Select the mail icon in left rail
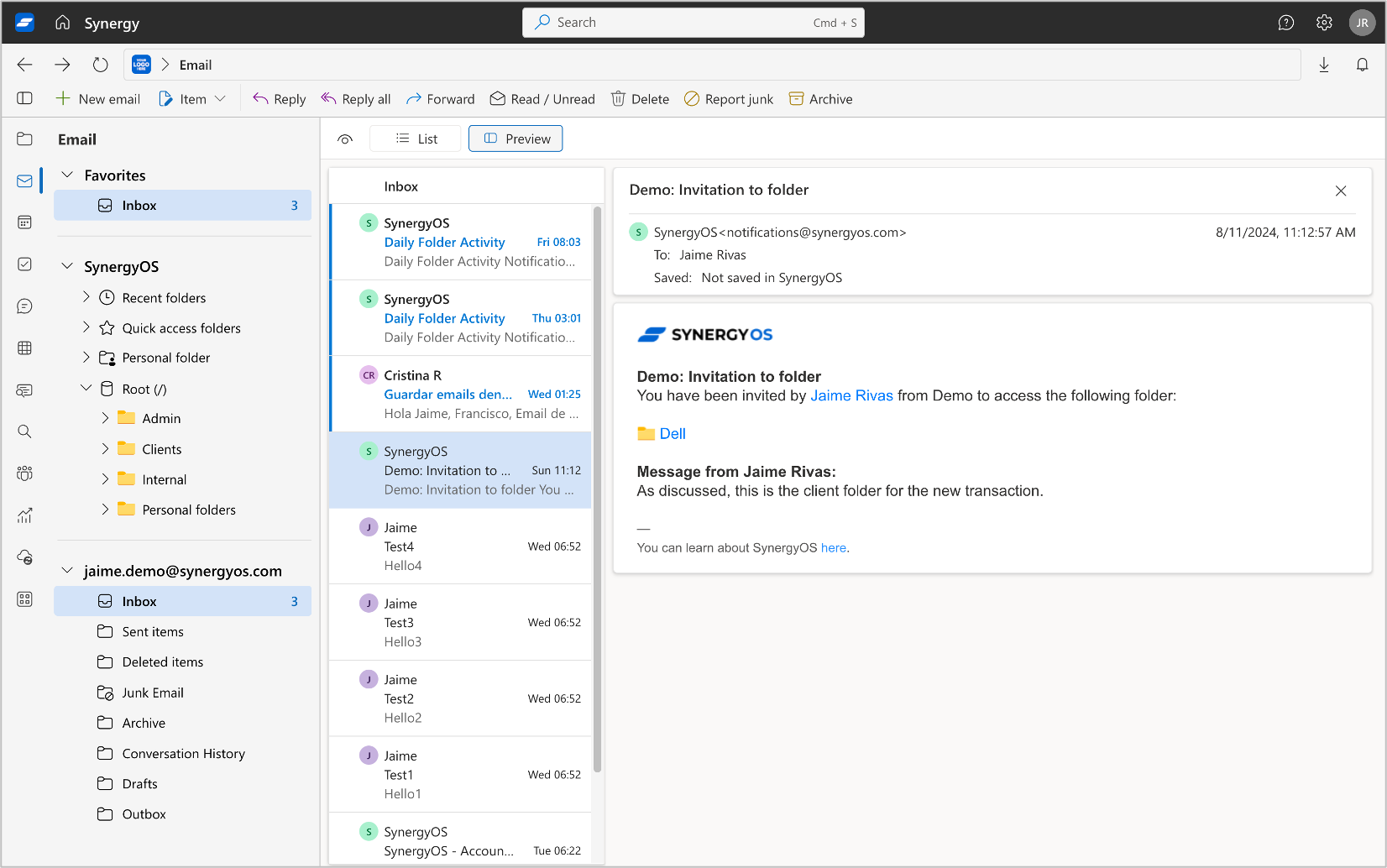Viewport: 1387px width, 868px height. pyautogui.click(x=25, y=180)
